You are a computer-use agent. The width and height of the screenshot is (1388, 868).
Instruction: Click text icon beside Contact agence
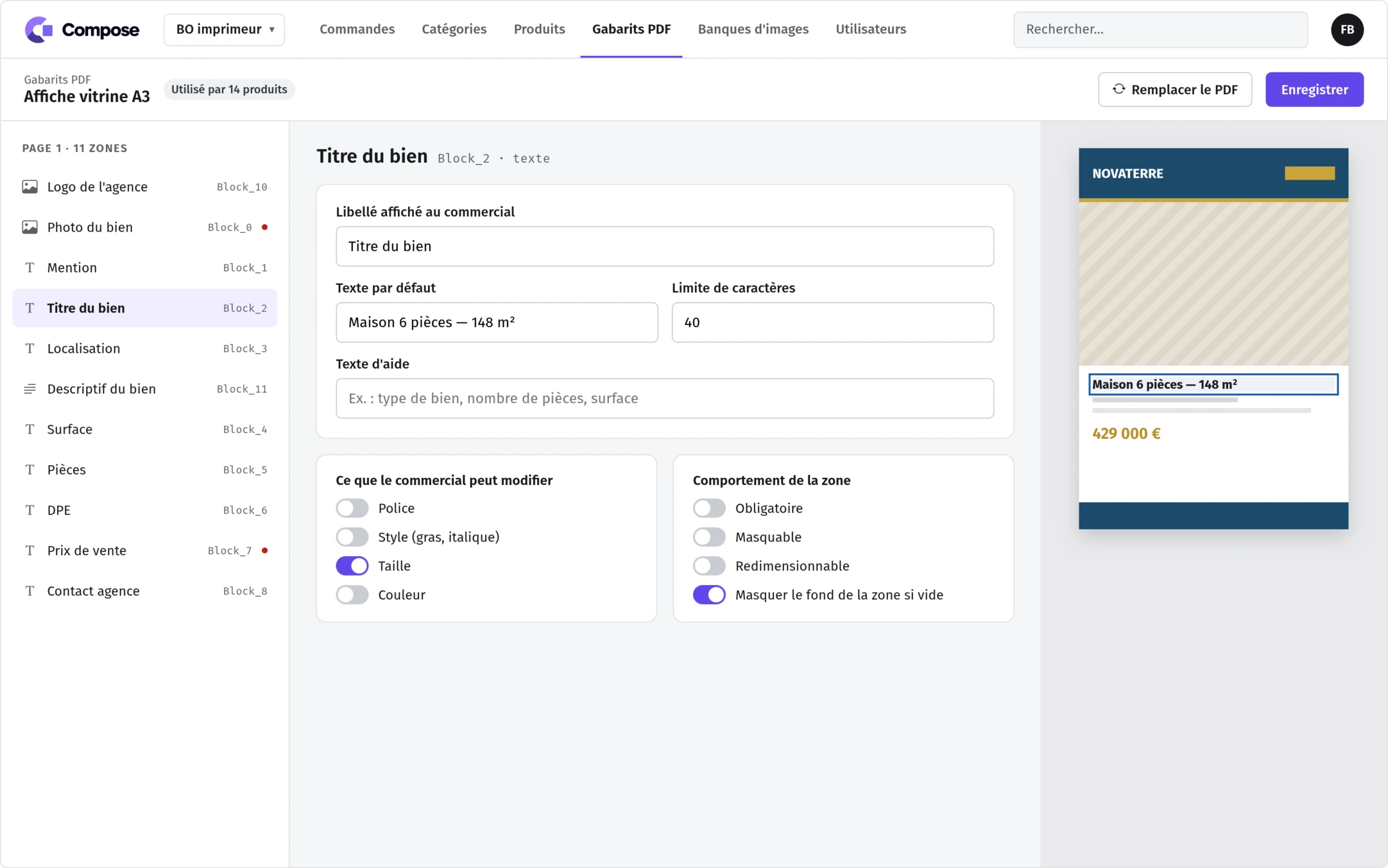[x=30, y=591]
